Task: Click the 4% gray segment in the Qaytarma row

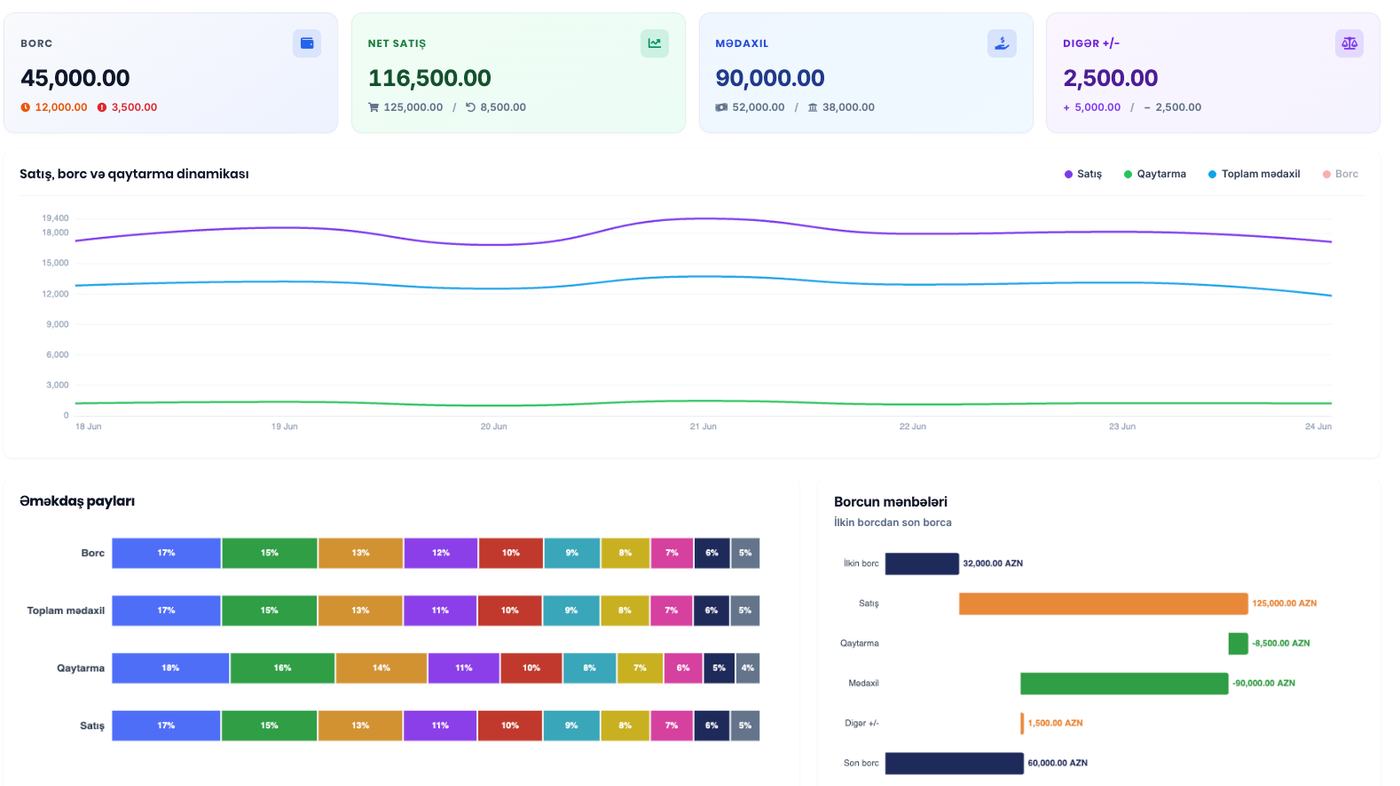Action: pyautogui.click(x=748, y=668)
